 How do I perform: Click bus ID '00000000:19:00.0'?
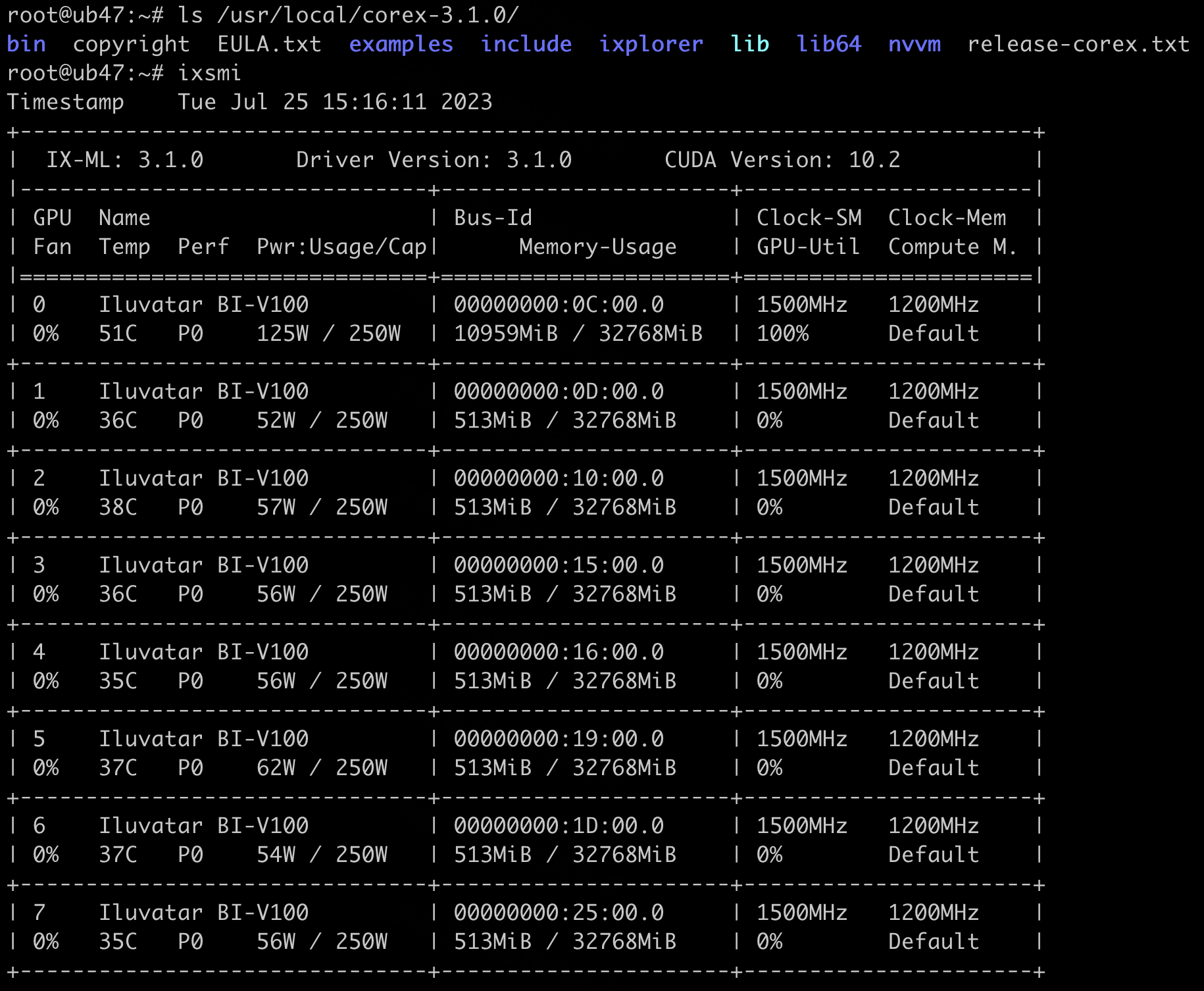[x=559, y=739]
